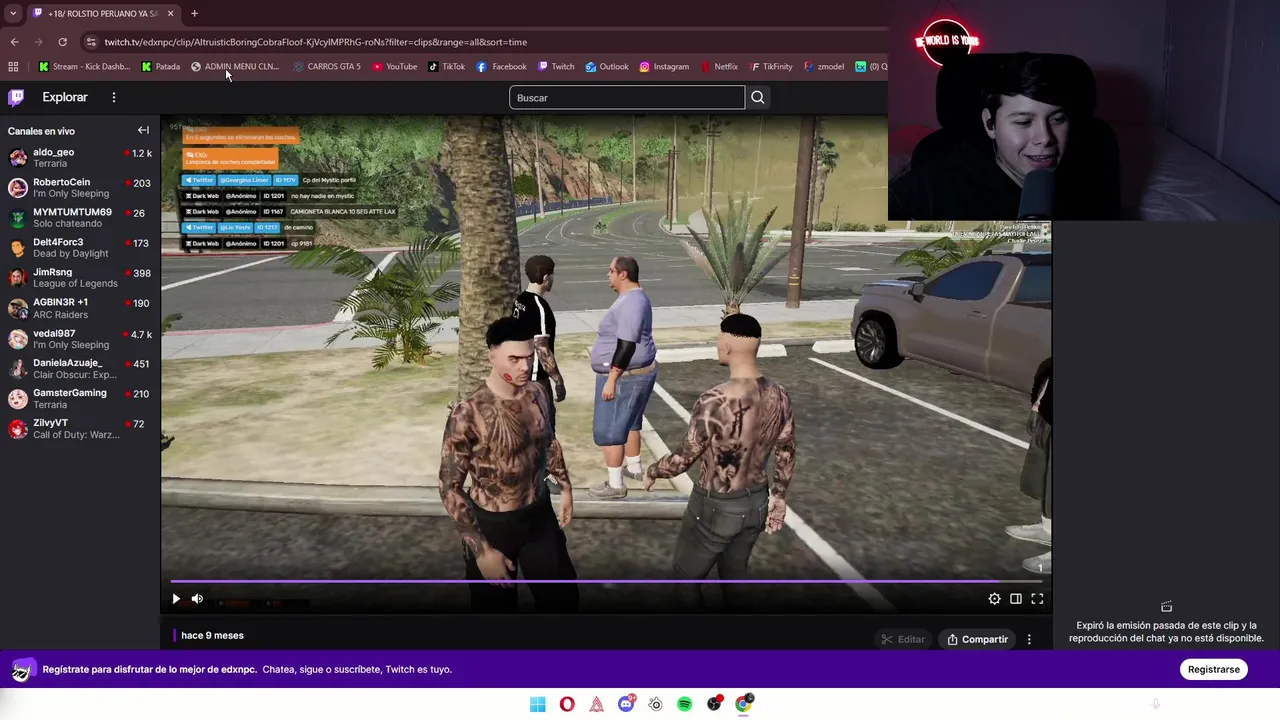
Task: Click the Editar clip button
Action: 903,639
